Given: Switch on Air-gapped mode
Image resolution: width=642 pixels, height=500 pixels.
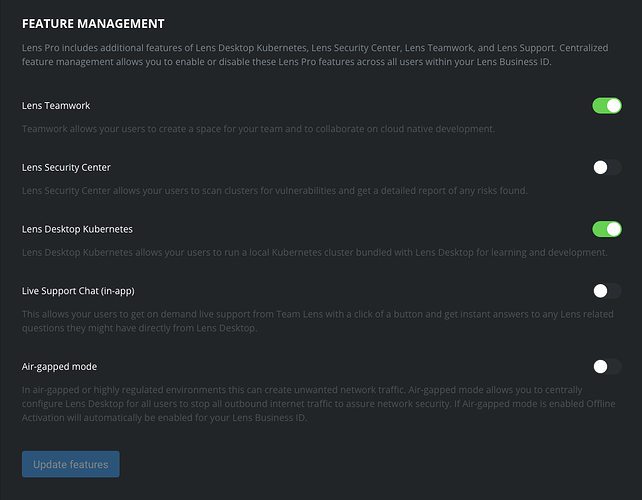Looking at the screenshot, I should (x=607, y=367).
